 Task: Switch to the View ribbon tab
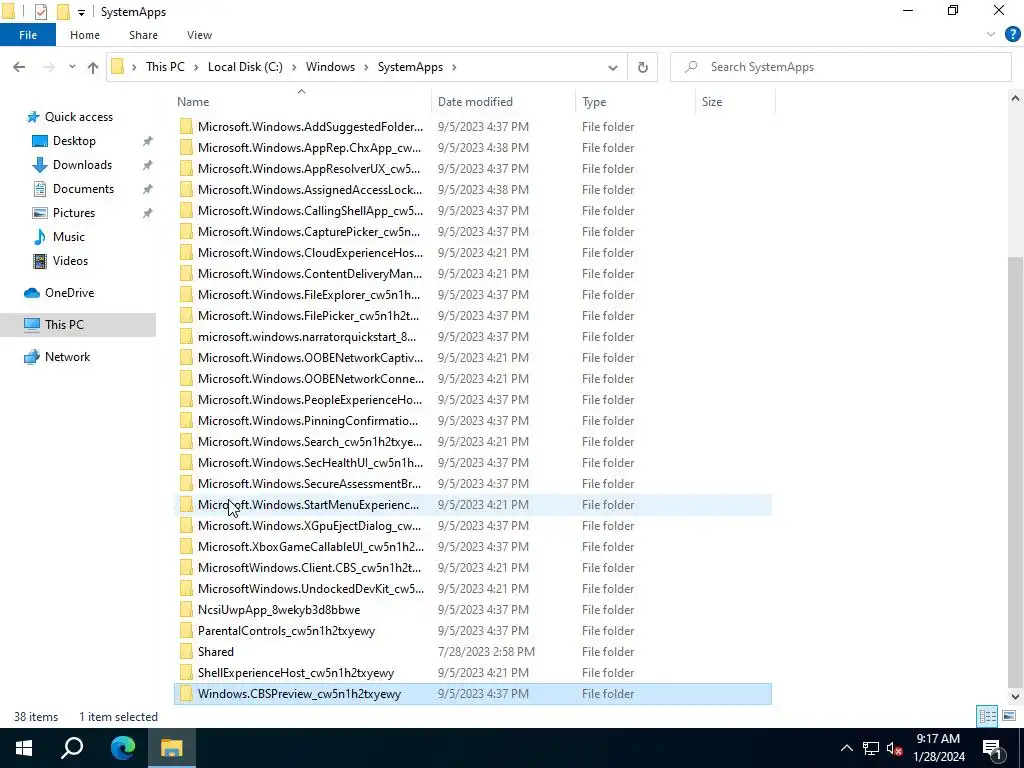[199, 35]
